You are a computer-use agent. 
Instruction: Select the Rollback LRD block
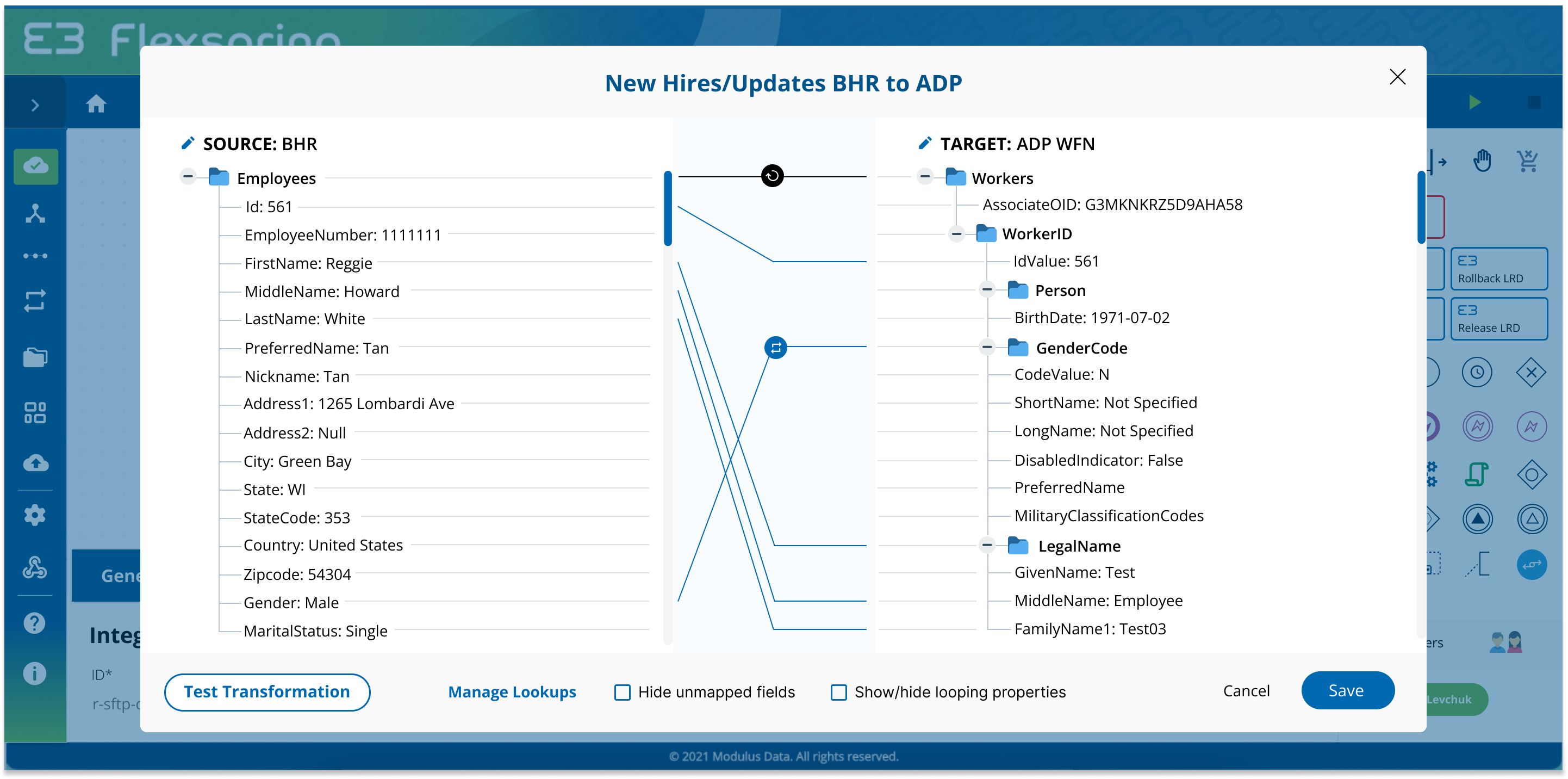click(1499, 269)
